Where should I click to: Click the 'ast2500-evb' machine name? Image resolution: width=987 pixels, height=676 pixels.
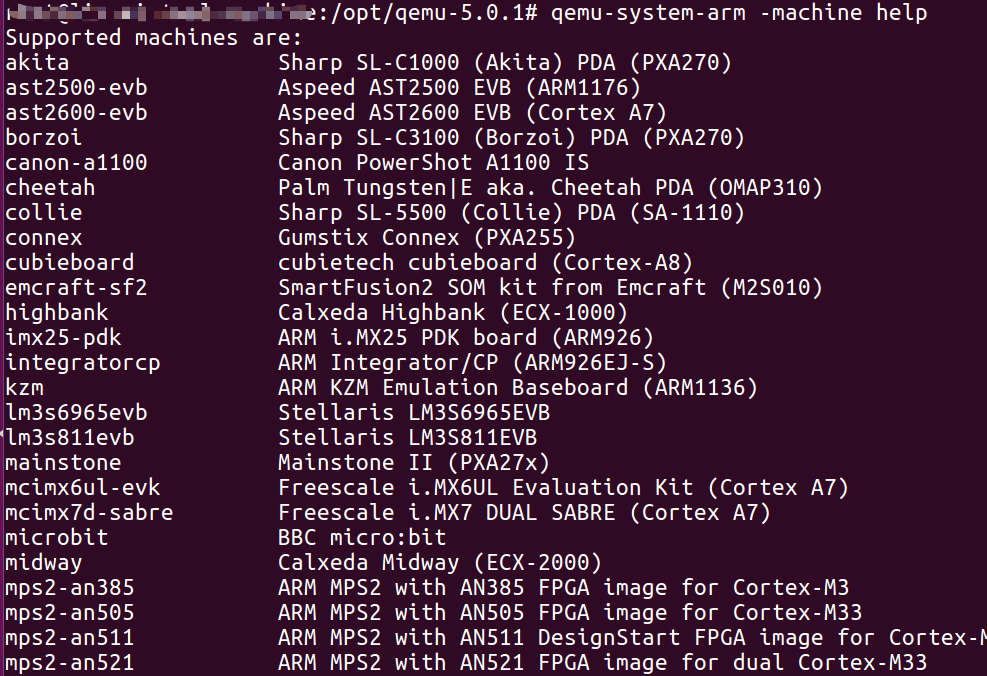click(x=76, y=87)
